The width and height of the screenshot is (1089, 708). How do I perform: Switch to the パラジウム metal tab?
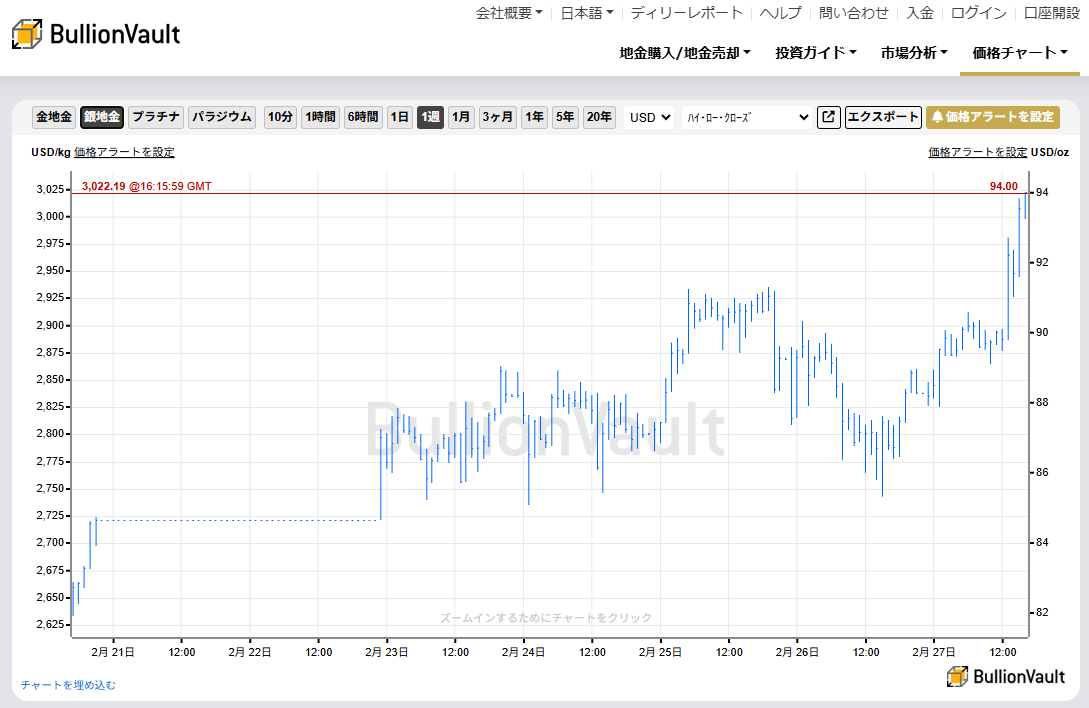pos(220,117)
